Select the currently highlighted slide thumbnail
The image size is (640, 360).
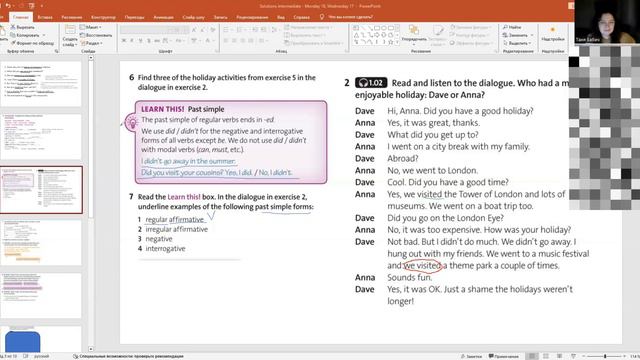pos(41,190)
